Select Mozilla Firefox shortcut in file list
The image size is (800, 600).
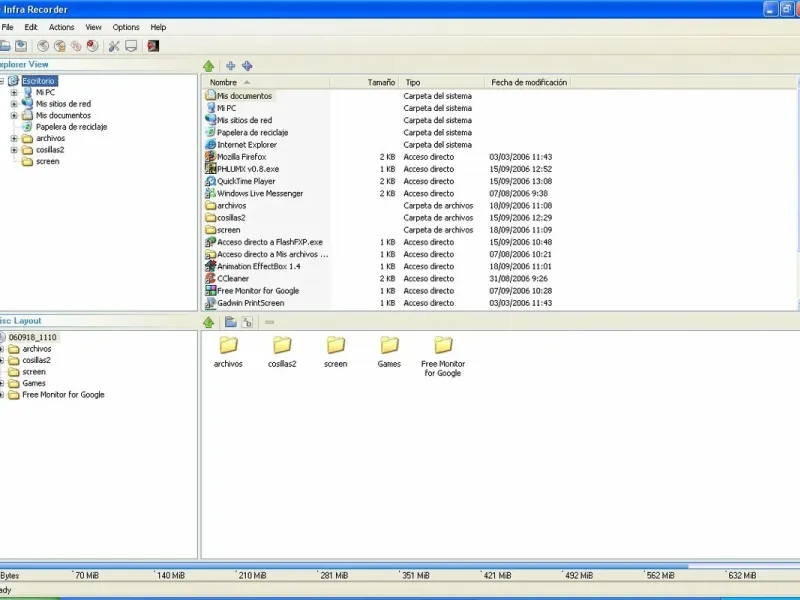tap(241, 157)
